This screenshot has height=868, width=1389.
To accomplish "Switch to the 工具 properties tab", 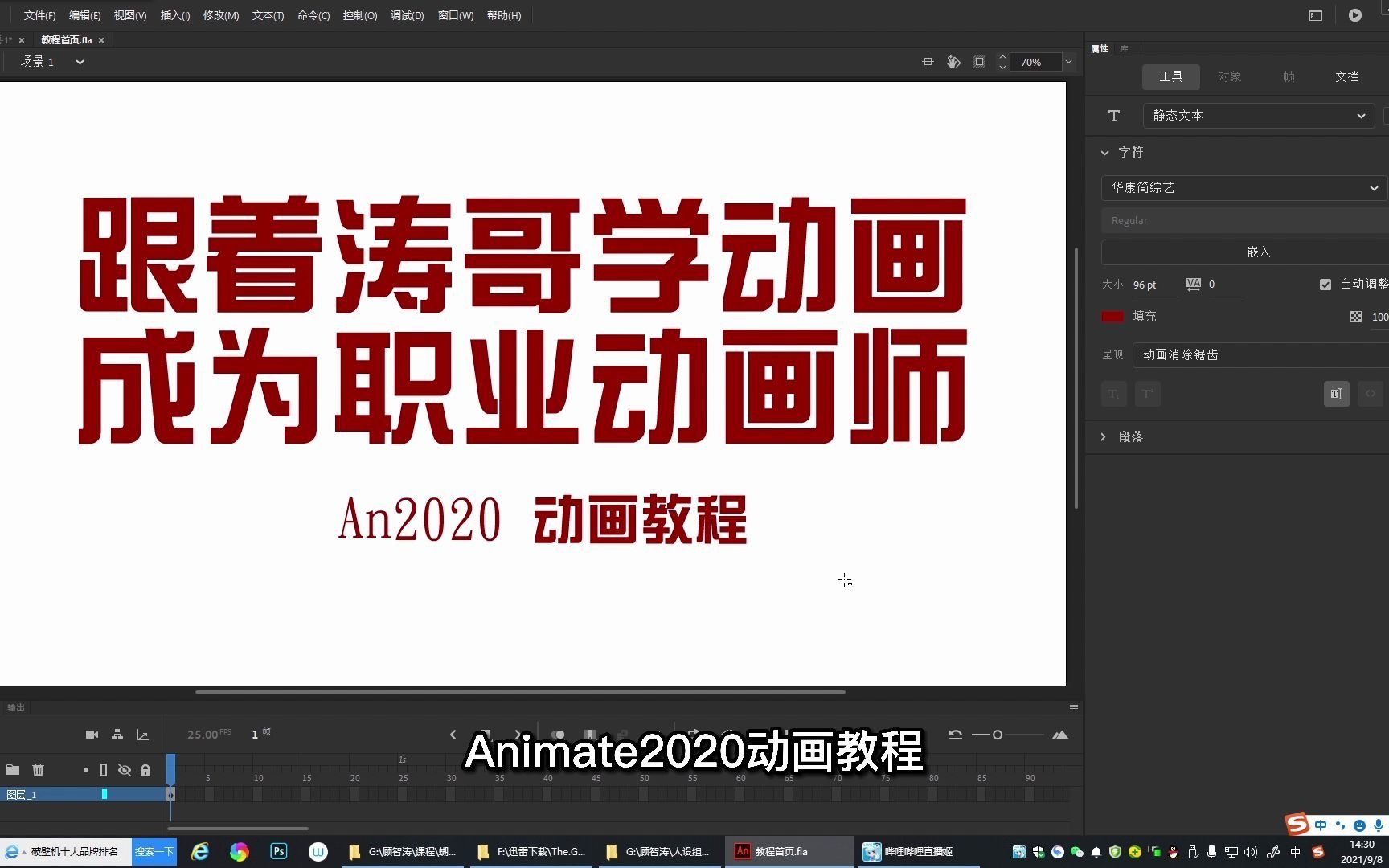I will [x=1171, y=76].
